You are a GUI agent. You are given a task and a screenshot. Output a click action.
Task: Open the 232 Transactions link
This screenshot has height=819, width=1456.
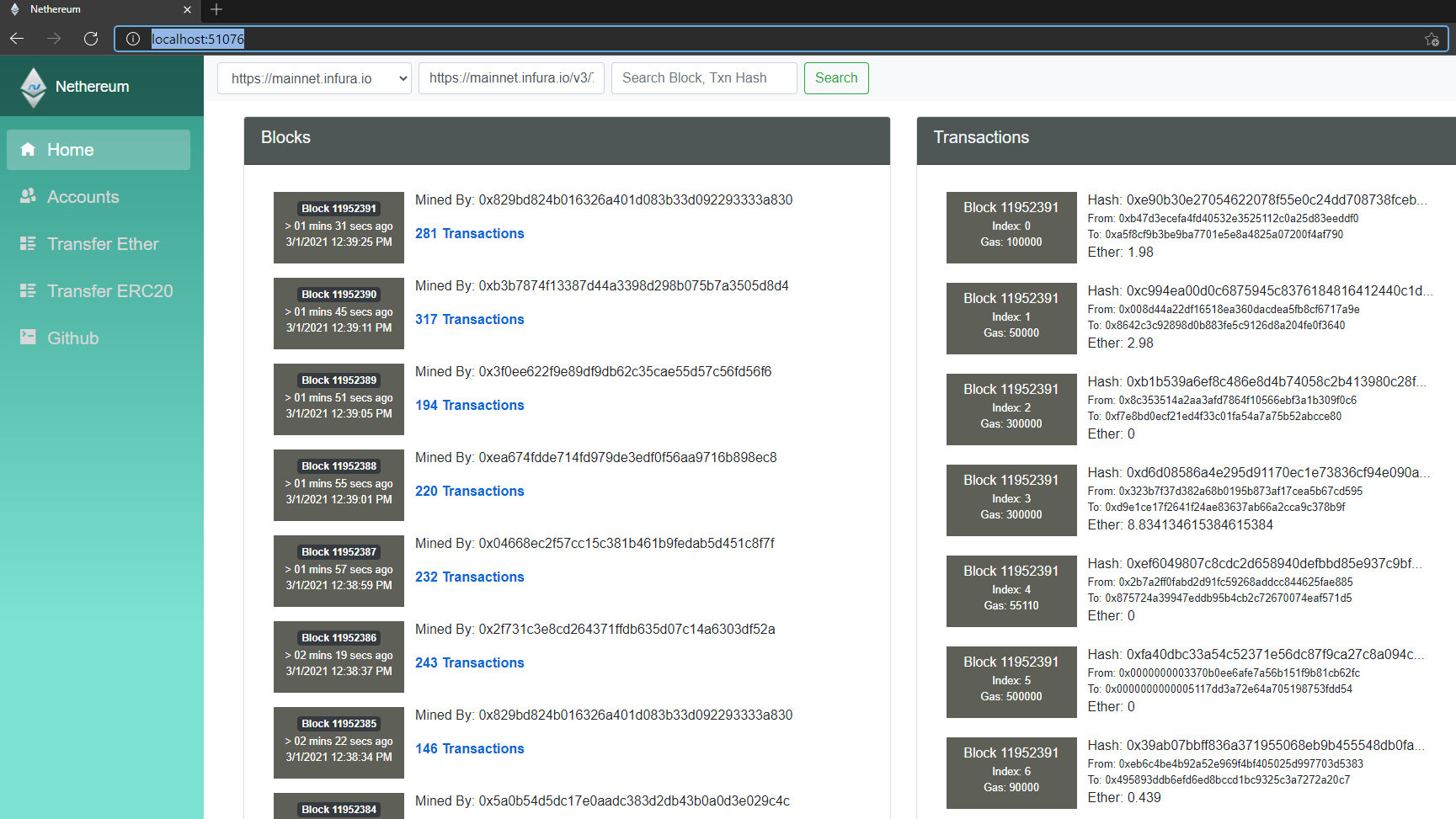(470, 577)
